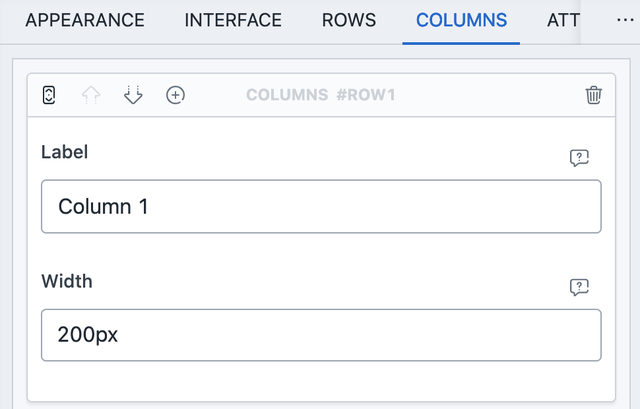Add a new column with plus icon

point(176,95)
